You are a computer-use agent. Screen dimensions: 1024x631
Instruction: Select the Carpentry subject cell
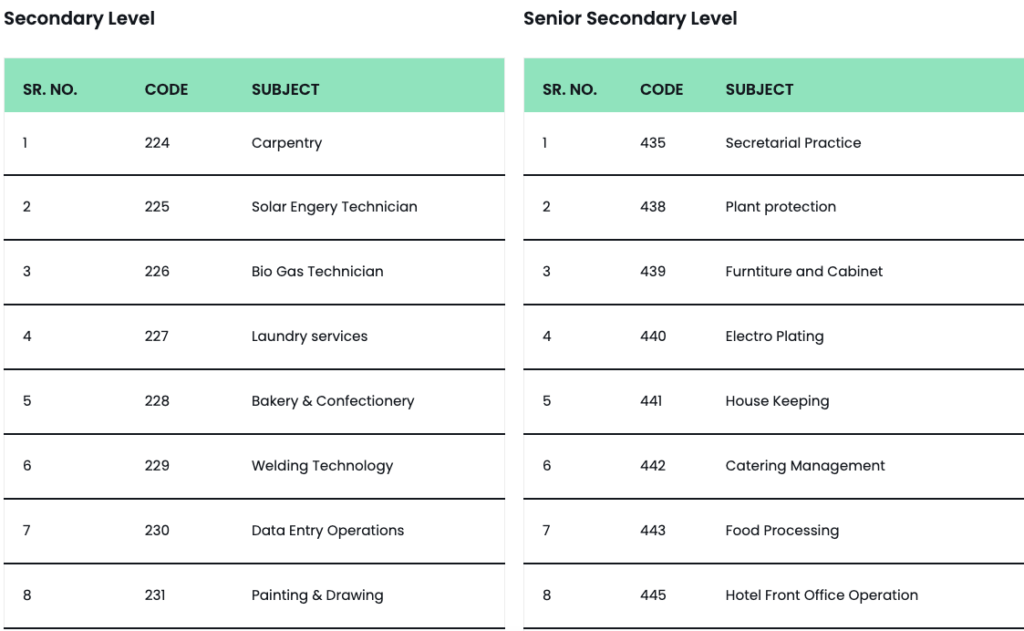[286, 143]
